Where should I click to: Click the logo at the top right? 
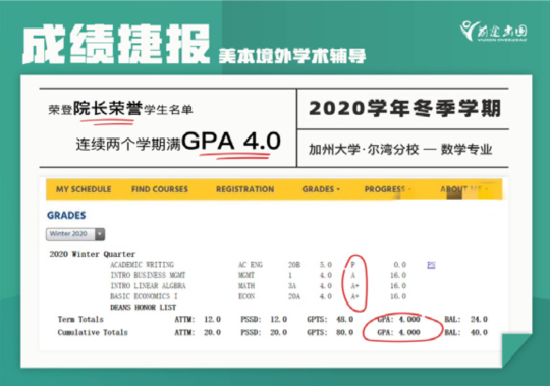pyautogui.click(x=494, y=32)
